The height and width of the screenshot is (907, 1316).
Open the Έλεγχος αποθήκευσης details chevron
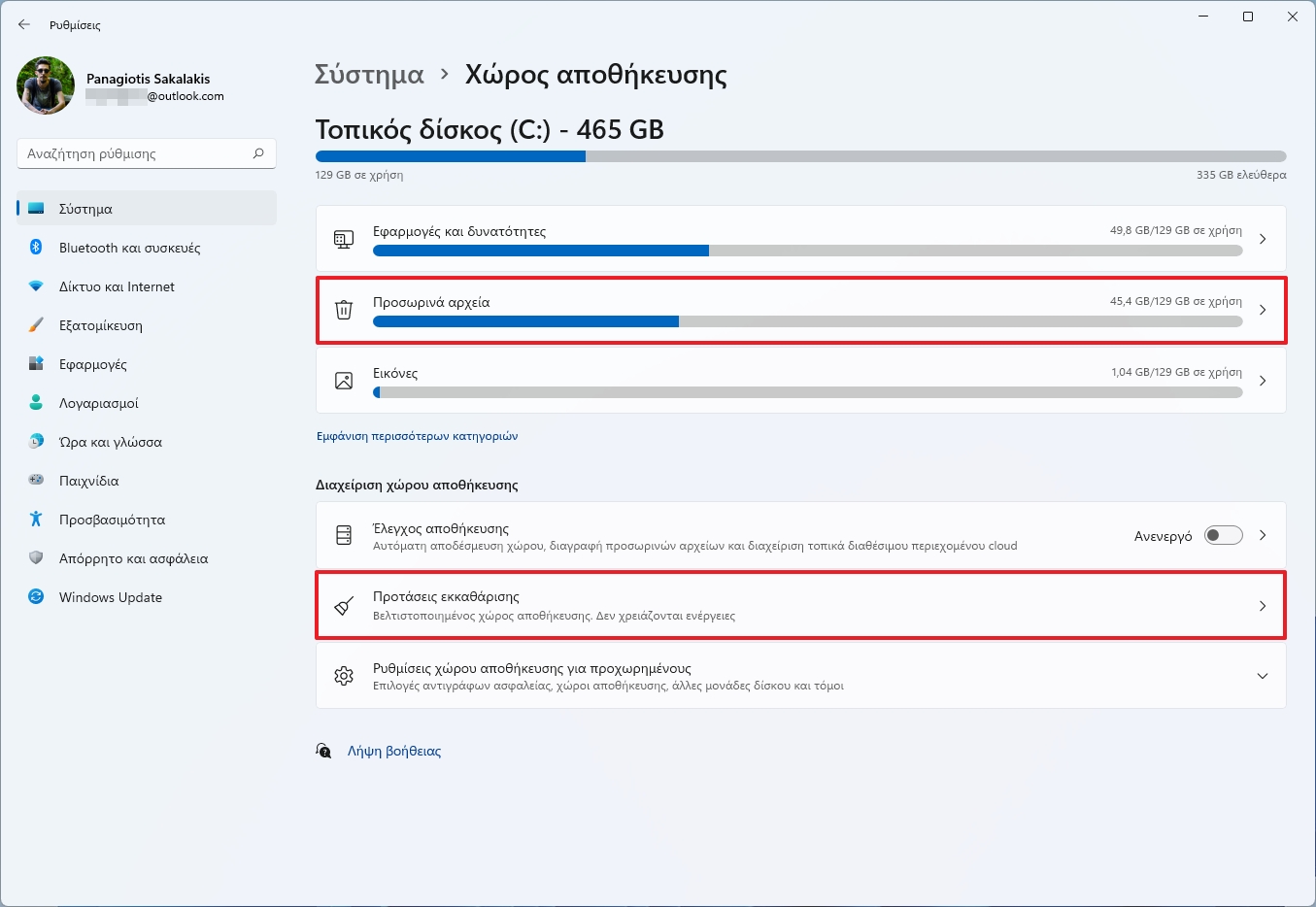(1262, 535)
